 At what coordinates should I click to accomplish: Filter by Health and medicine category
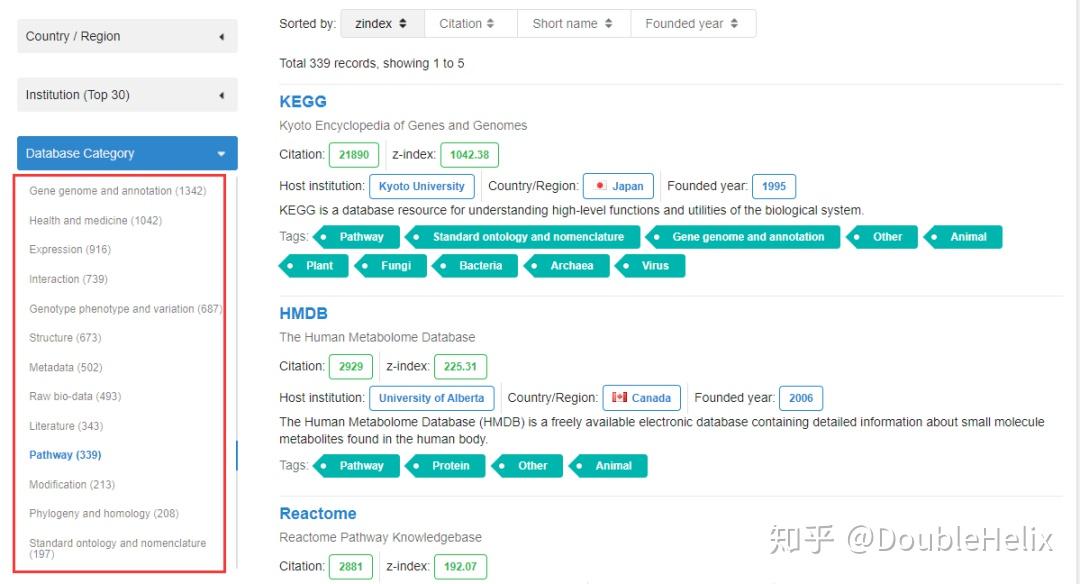95,220
